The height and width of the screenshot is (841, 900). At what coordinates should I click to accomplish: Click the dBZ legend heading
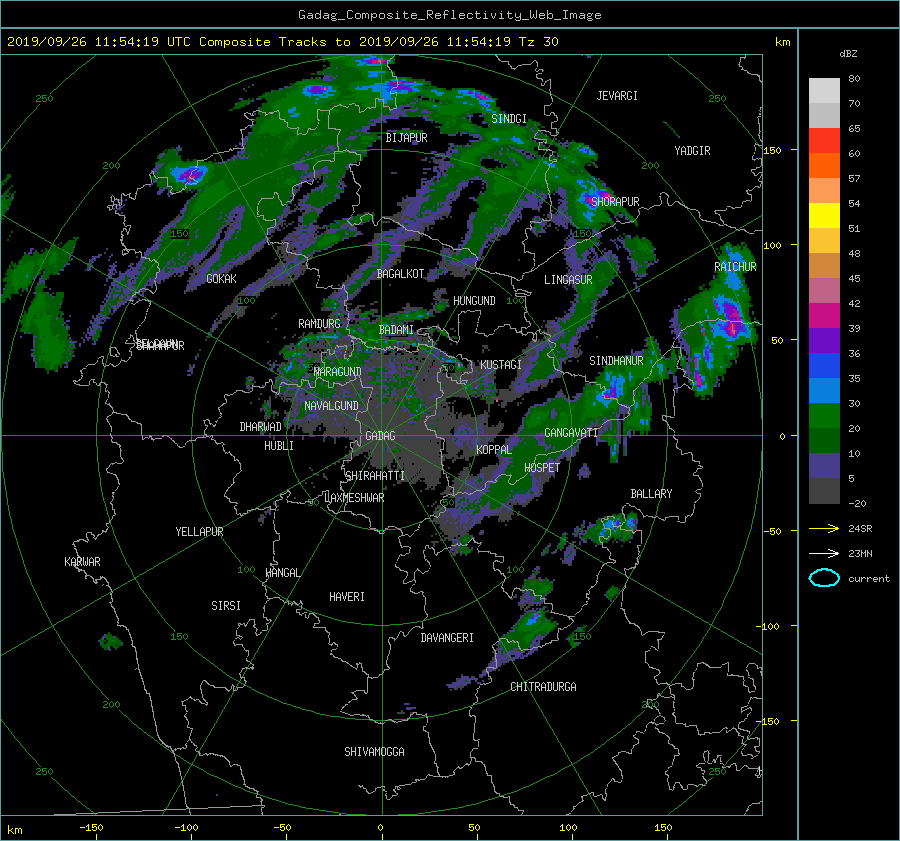pos(848,54)
